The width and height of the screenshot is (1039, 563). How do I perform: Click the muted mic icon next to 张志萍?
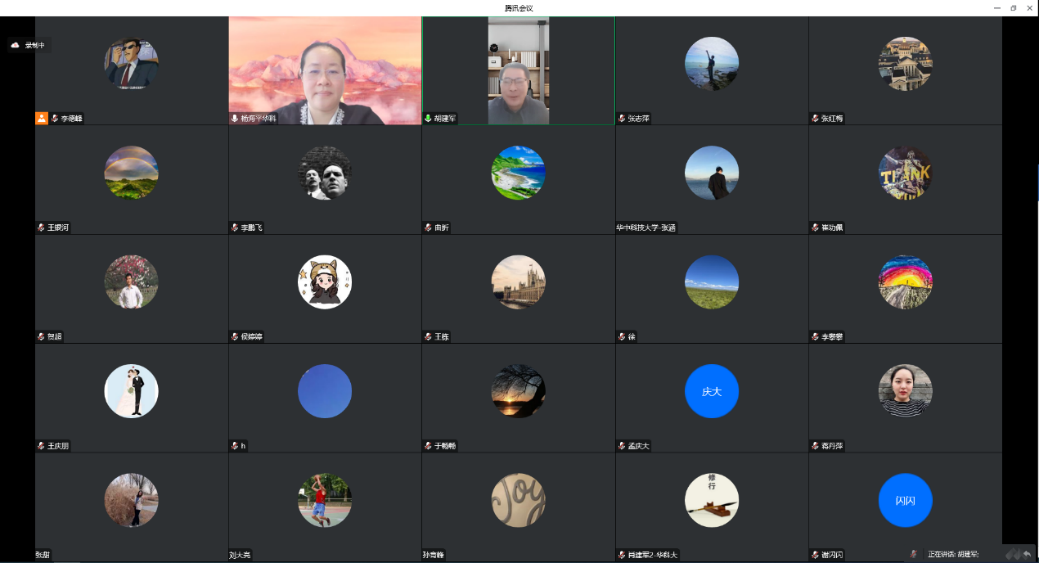pos(621,118)
